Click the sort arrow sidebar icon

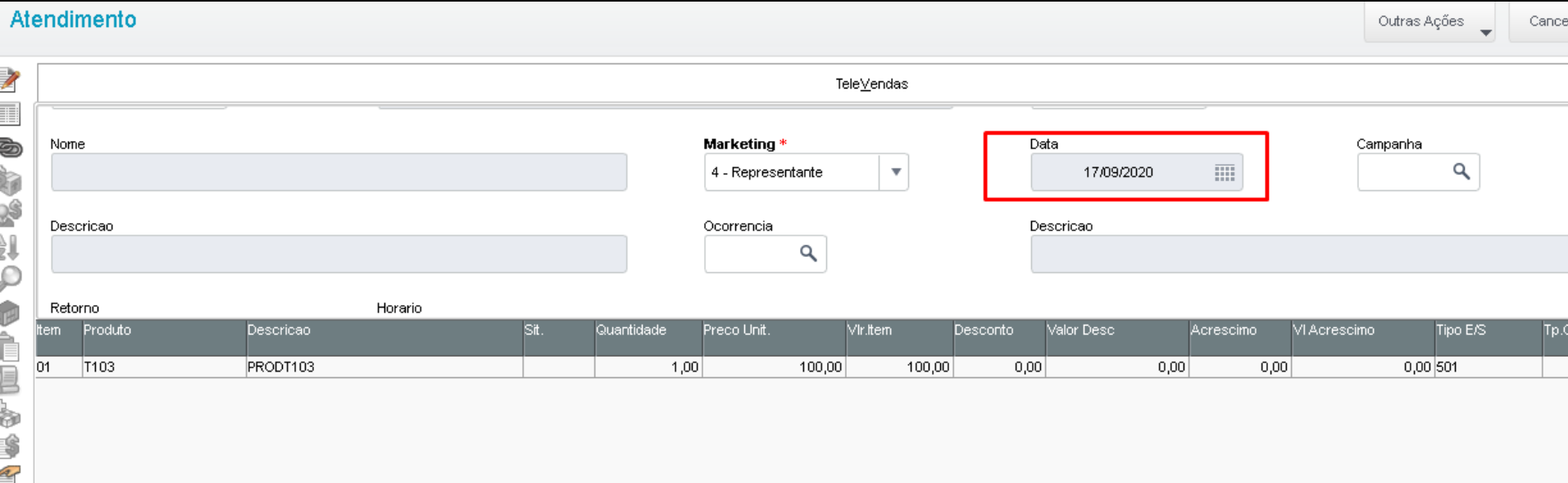[9, 247]
